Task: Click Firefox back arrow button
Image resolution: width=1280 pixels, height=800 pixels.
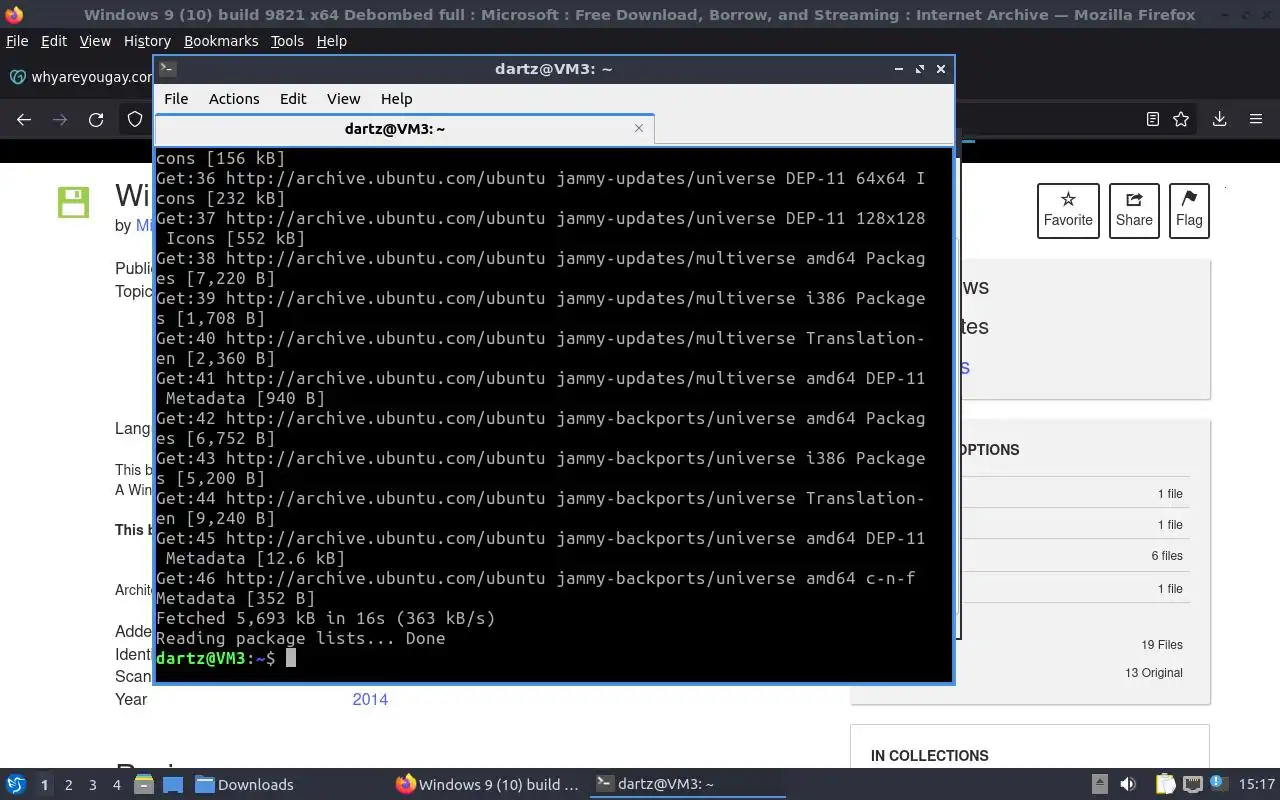Action: click(24, 120)
